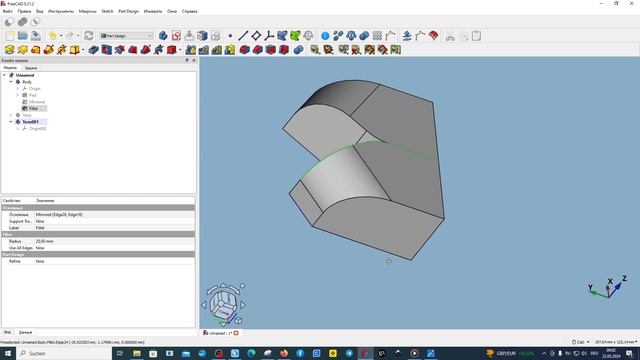
Task: Open the Redo history dropdown arrow
Action: click(78, 36)
